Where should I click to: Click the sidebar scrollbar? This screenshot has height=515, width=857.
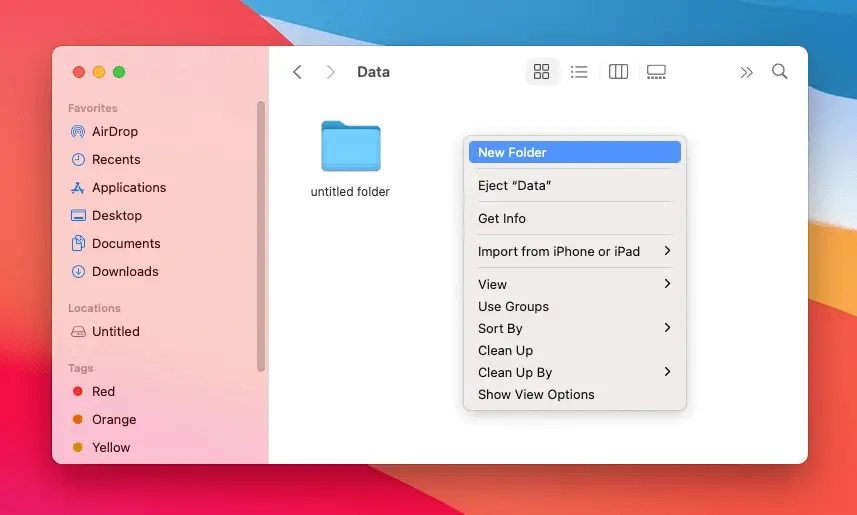point(261,236)
